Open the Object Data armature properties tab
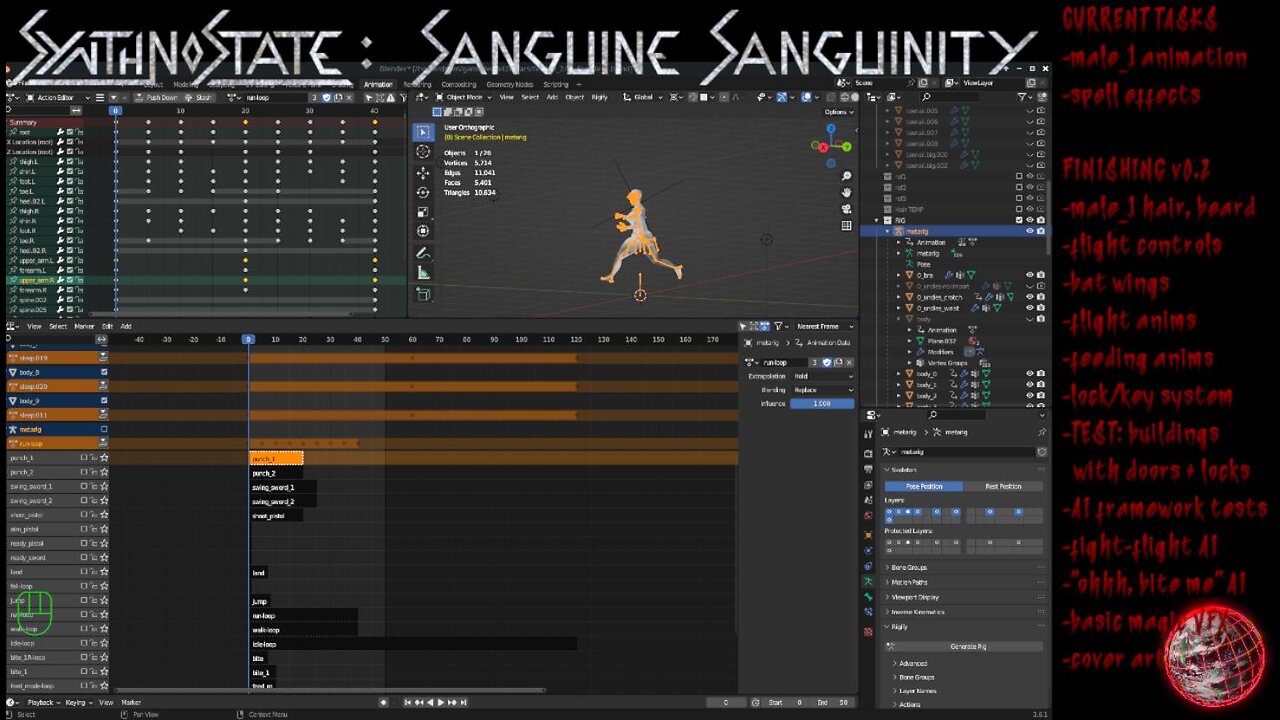The image size is (1280, 720). point(868,581)
